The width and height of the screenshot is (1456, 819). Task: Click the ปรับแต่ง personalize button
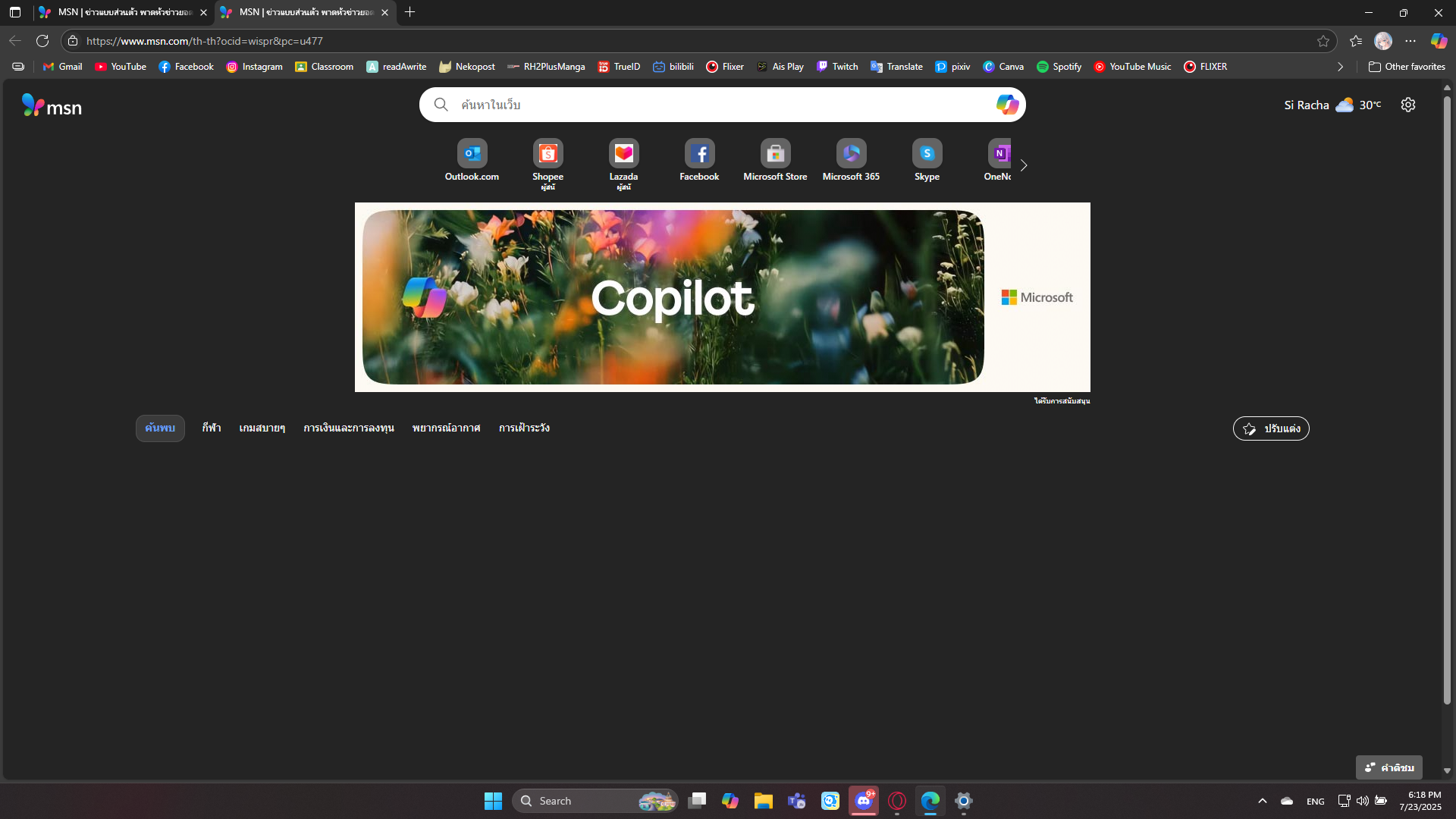[x=1271, y=428]
